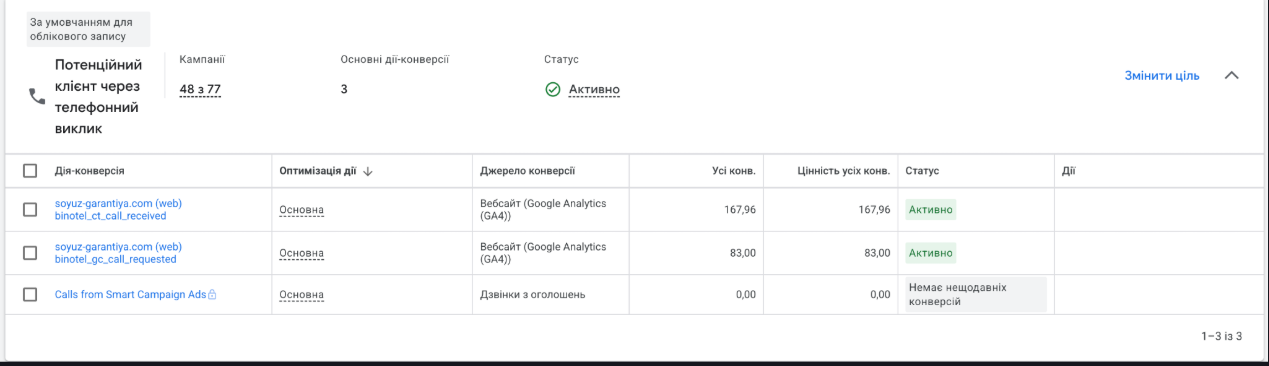Viewport: 1269px width, 366px height.
Task: Click the Дії column header
Action: [1068, 171]
